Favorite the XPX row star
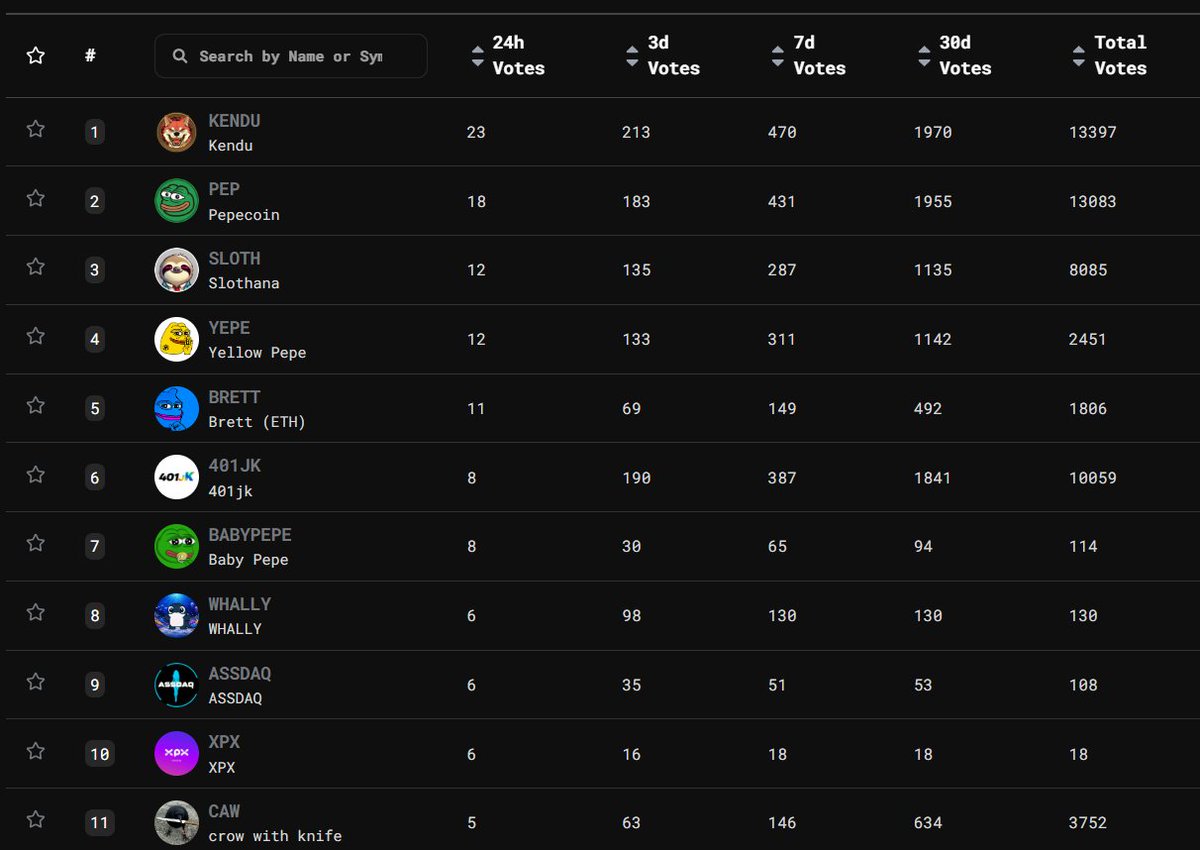 [36, 751]
